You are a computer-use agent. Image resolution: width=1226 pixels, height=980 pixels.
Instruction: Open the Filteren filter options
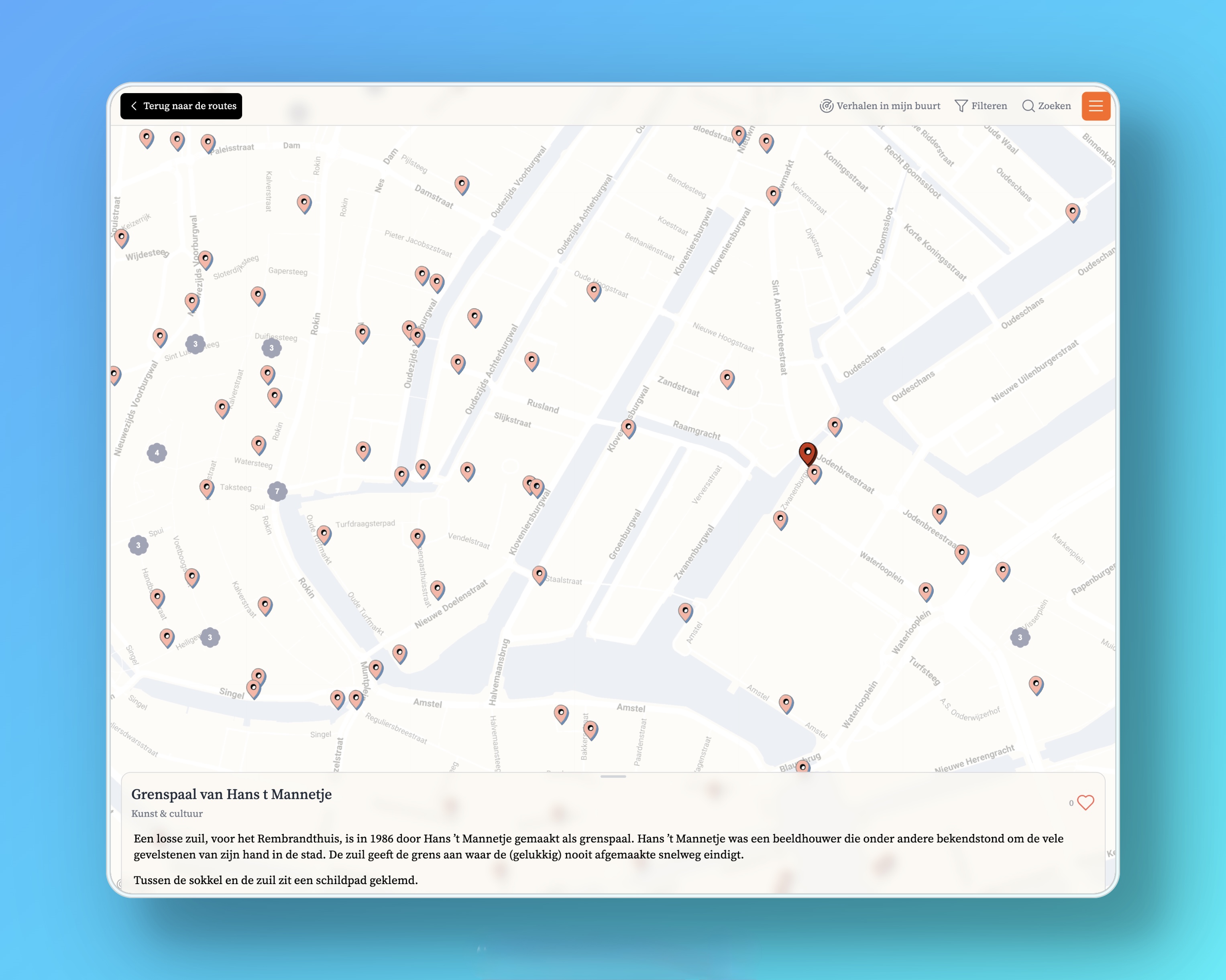981,106
